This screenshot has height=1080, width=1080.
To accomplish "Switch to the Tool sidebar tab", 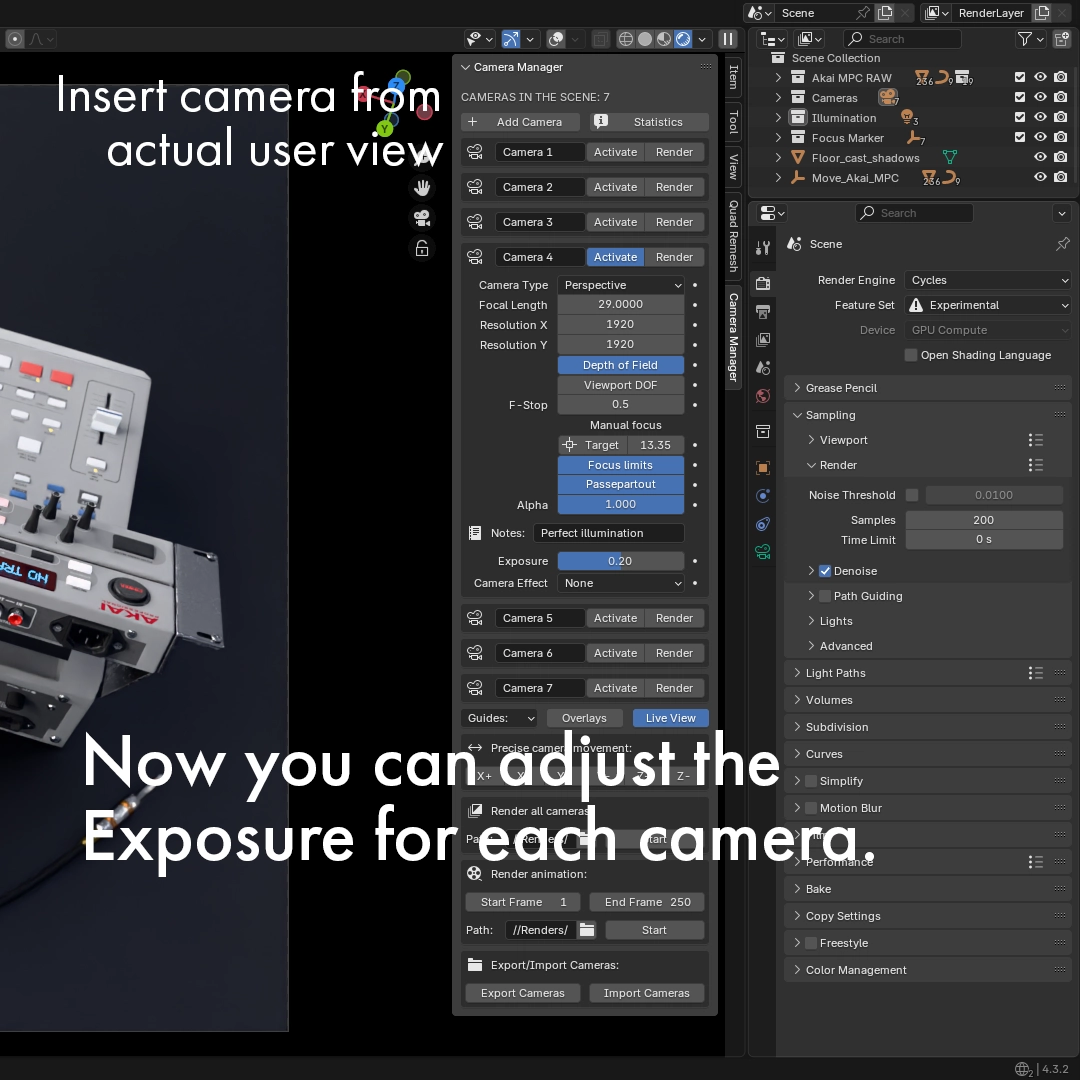I will pos(734,121).
